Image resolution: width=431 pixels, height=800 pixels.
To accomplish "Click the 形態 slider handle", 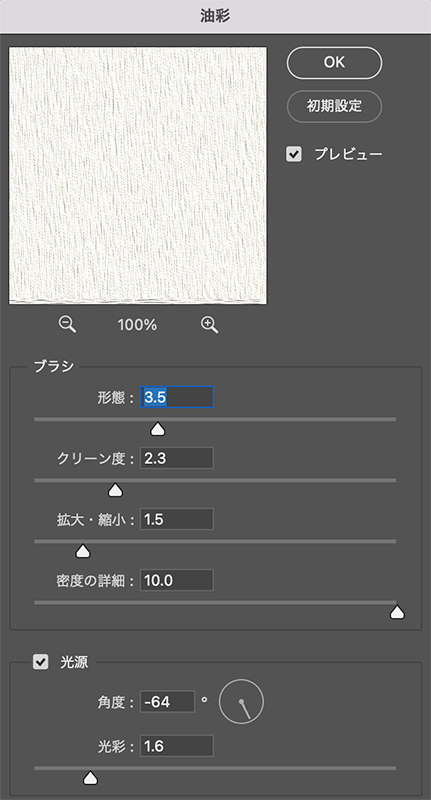I will 158,429.
